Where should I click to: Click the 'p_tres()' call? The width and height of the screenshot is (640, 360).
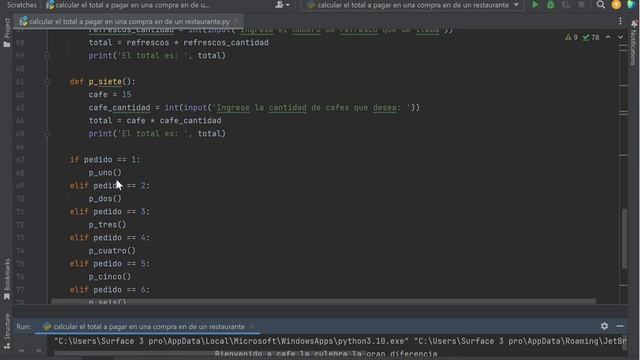[x=107, y=225]
